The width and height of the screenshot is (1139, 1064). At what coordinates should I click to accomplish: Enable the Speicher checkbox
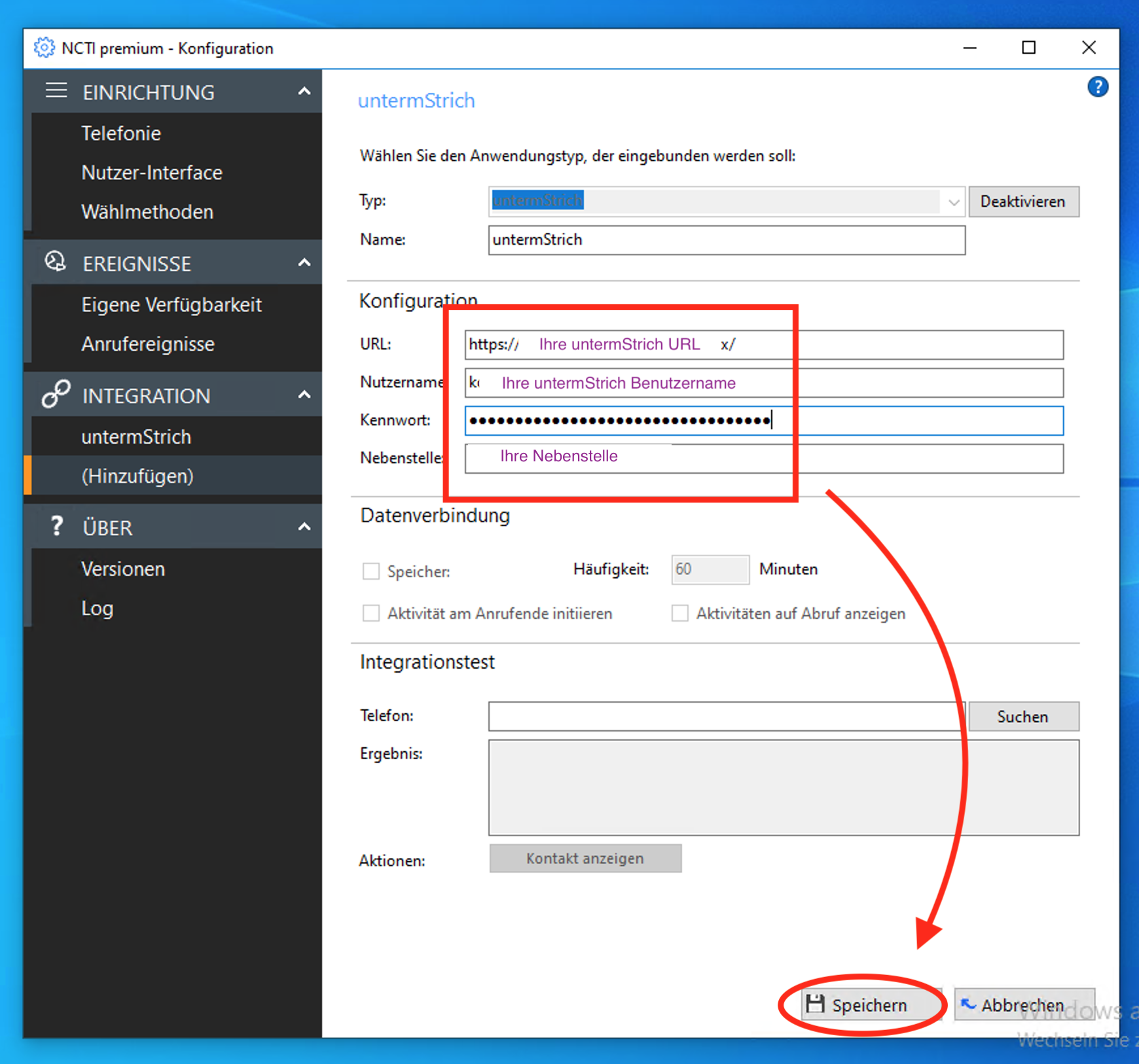click(371, 571)
